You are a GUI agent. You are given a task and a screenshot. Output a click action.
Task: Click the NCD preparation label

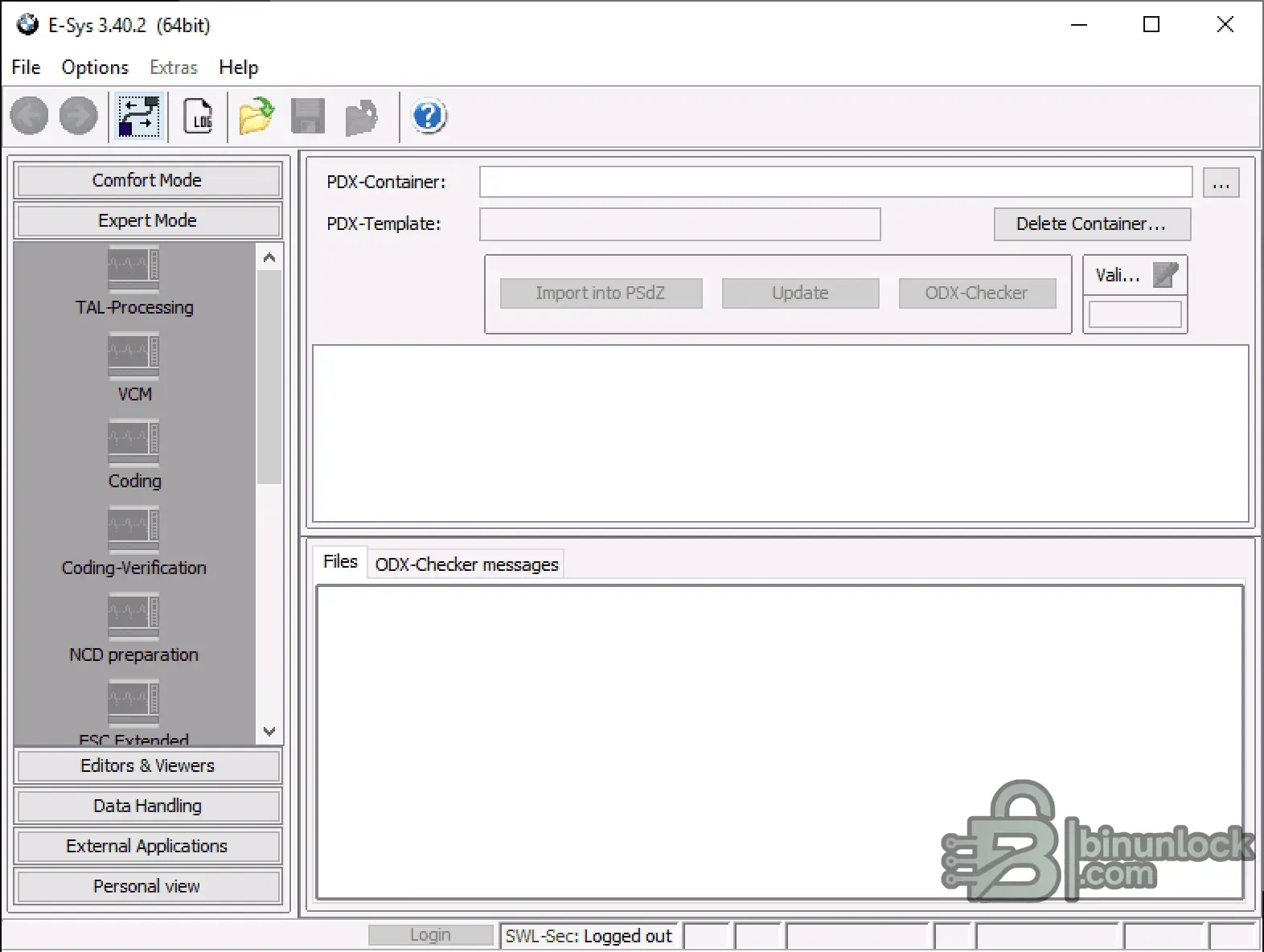point(134,655)
